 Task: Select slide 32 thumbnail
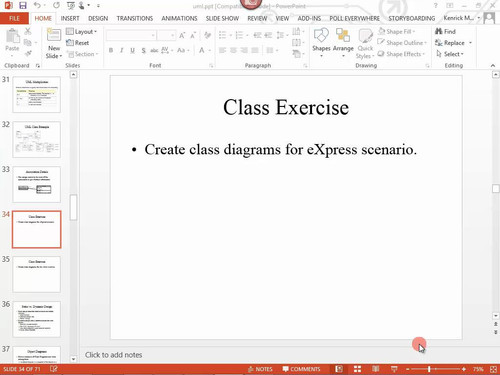click(37, 140)
